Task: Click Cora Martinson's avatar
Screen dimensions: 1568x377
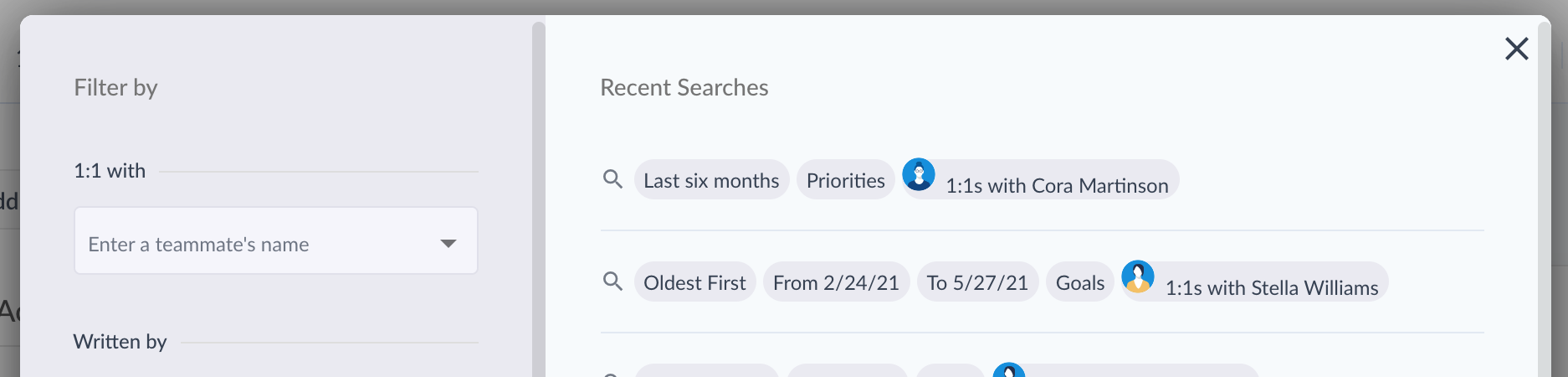Action: pyautogui.click(x=919, y=174)
